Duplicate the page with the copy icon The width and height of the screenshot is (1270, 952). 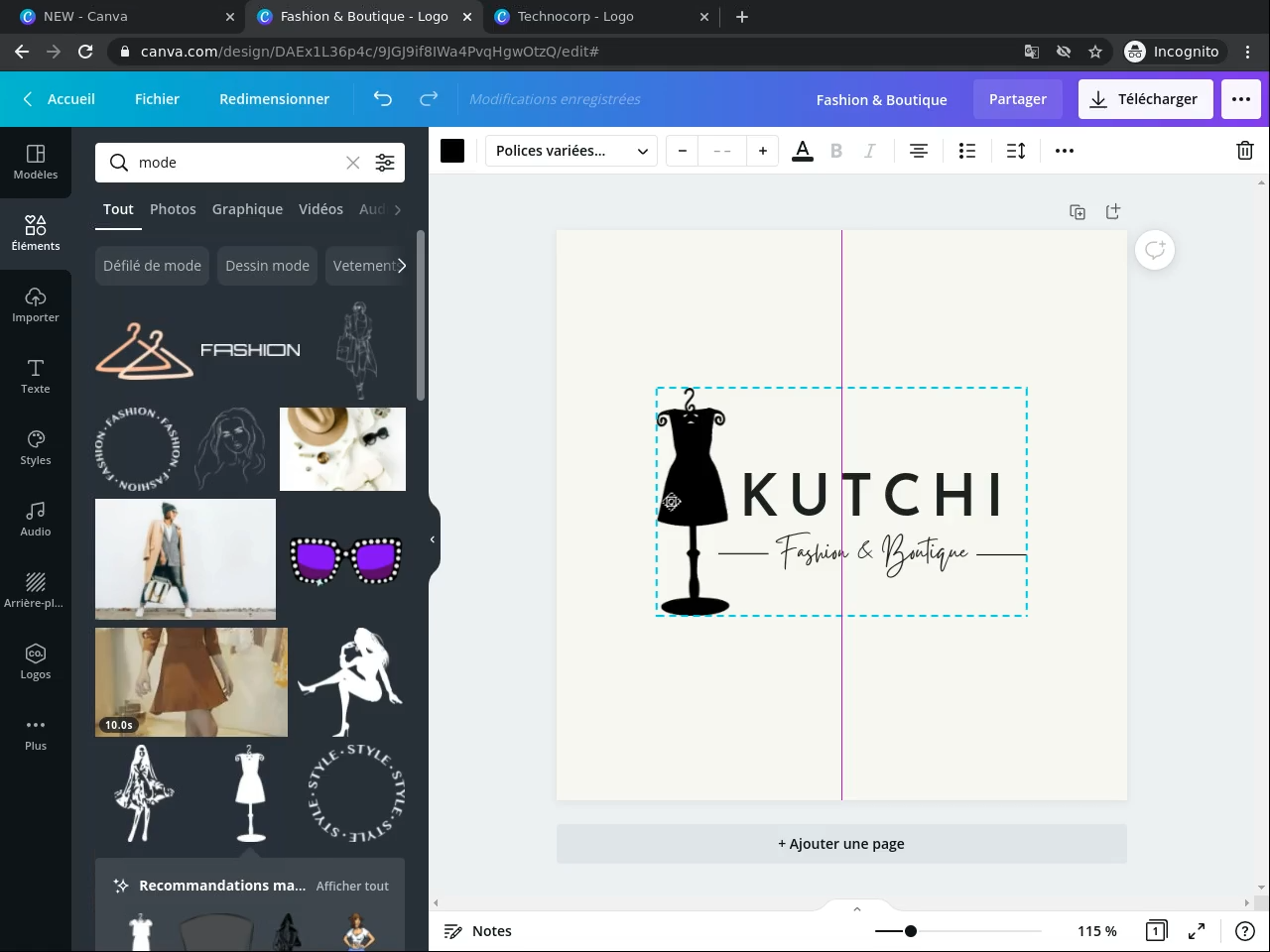(x=1078, y=212)
